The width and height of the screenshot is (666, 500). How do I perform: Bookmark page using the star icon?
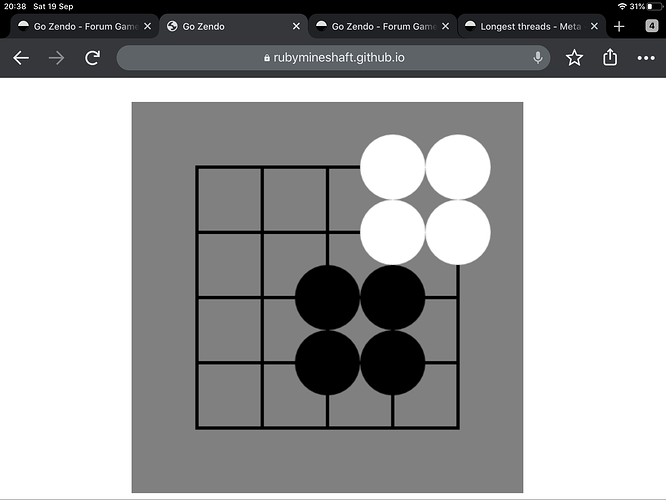574,58
